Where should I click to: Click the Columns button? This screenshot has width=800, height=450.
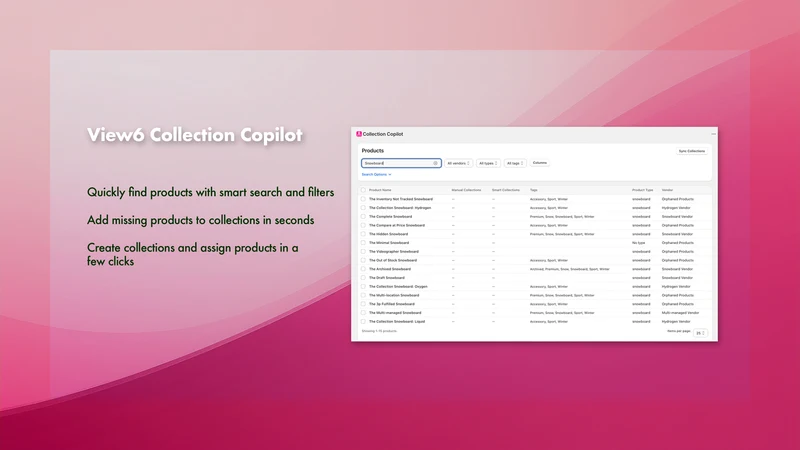point(540,163)
